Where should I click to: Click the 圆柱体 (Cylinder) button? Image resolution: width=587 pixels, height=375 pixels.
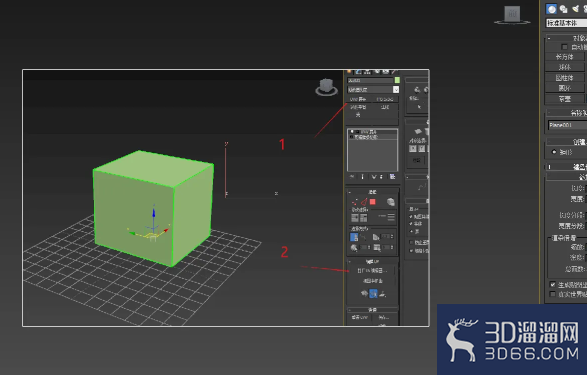[565, 78]
